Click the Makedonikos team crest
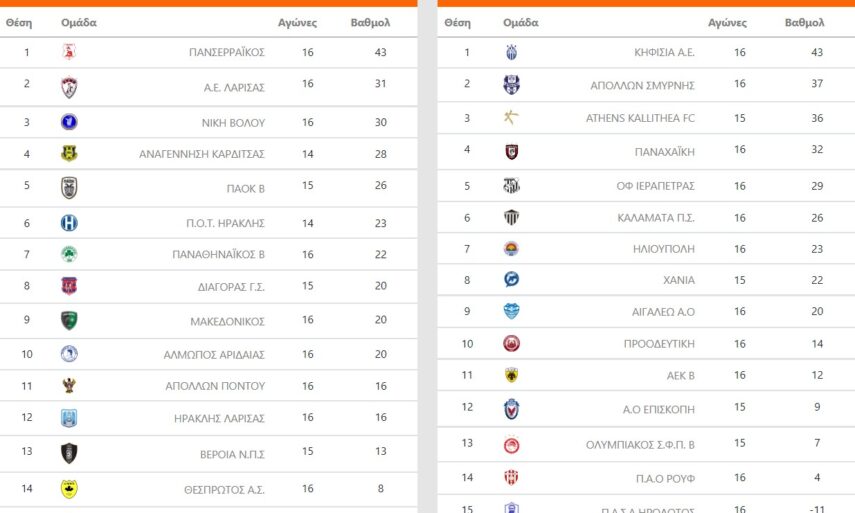The height and width of the screenshot is (513, 855). (x=69, y=321)
